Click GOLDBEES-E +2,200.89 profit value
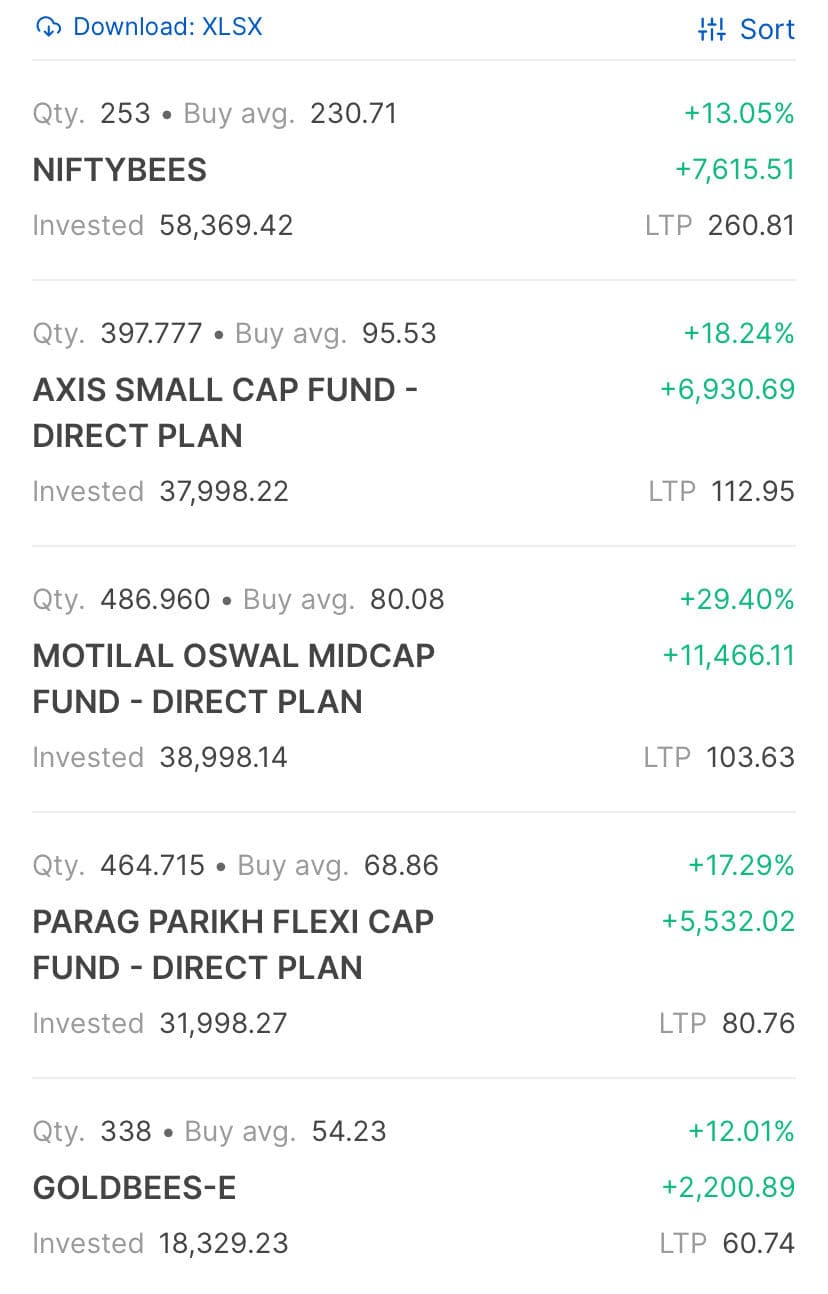Image resolution: width=828 pixels, height=1294 pixels. pos(728,1188)
